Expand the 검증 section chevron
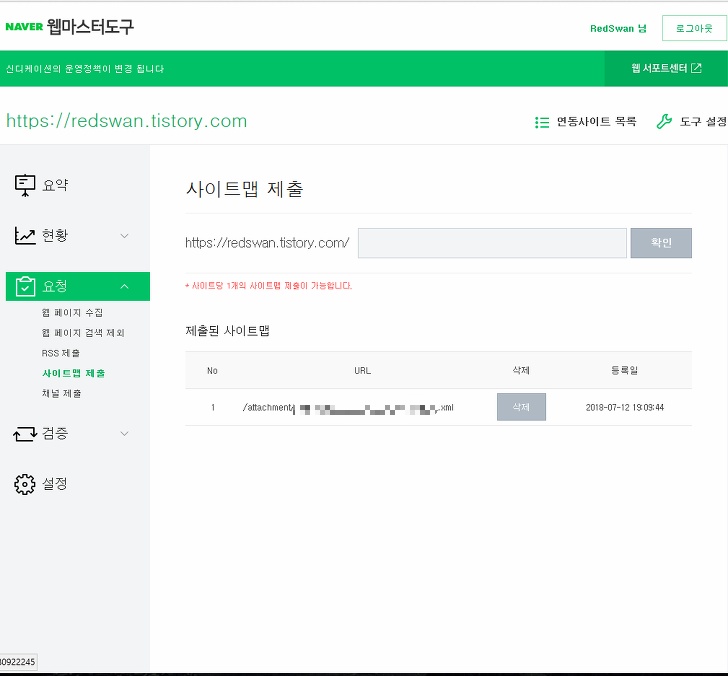 (124, 434)
